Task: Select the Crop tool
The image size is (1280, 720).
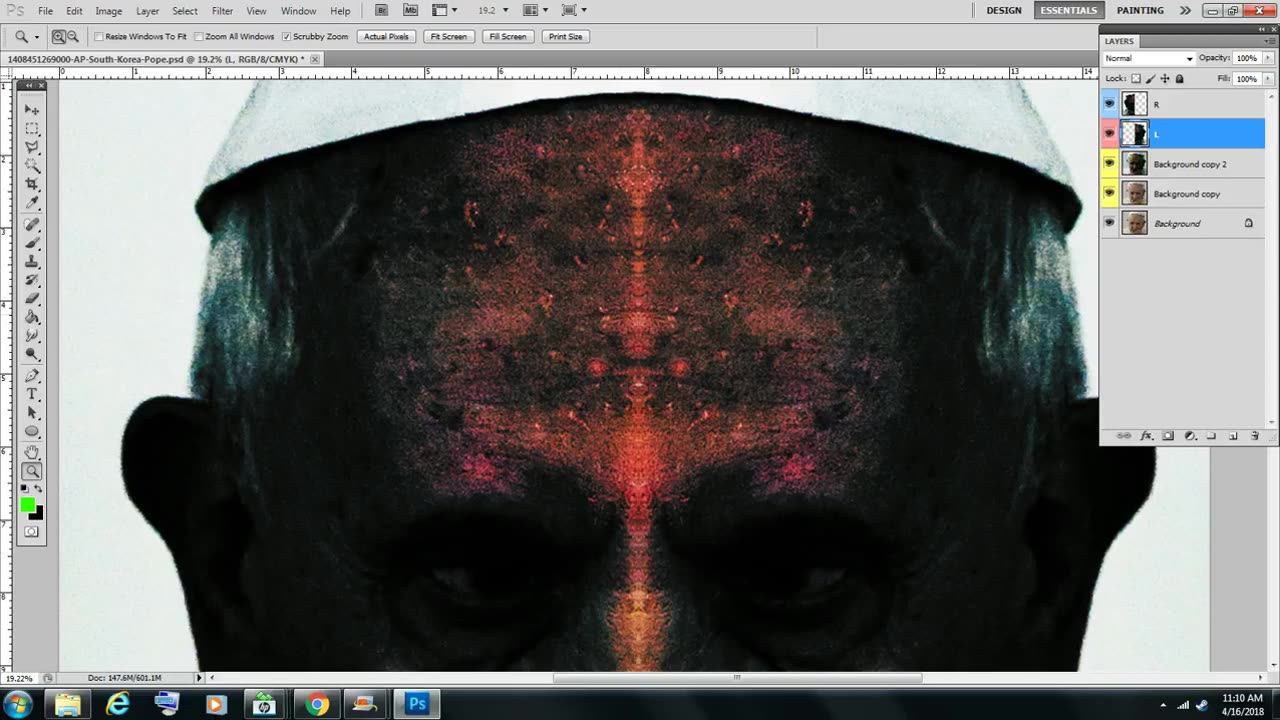Action: click(x=32, y=184)
